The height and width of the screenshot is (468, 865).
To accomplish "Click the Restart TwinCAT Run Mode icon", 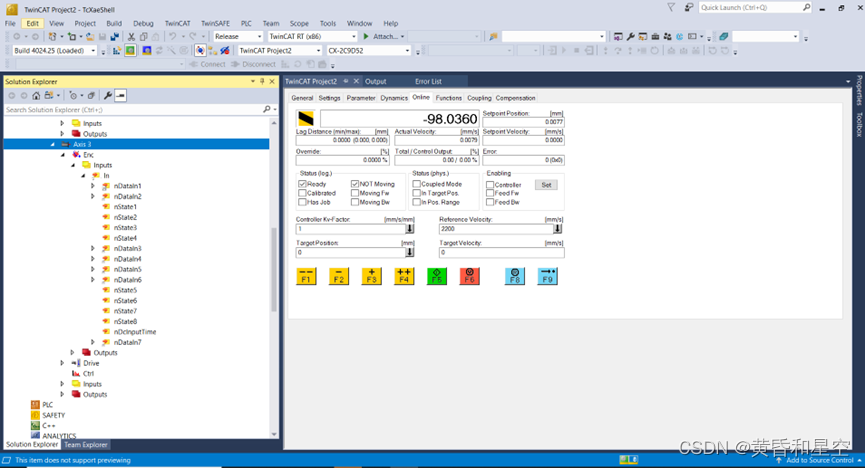I will point(130,50).
